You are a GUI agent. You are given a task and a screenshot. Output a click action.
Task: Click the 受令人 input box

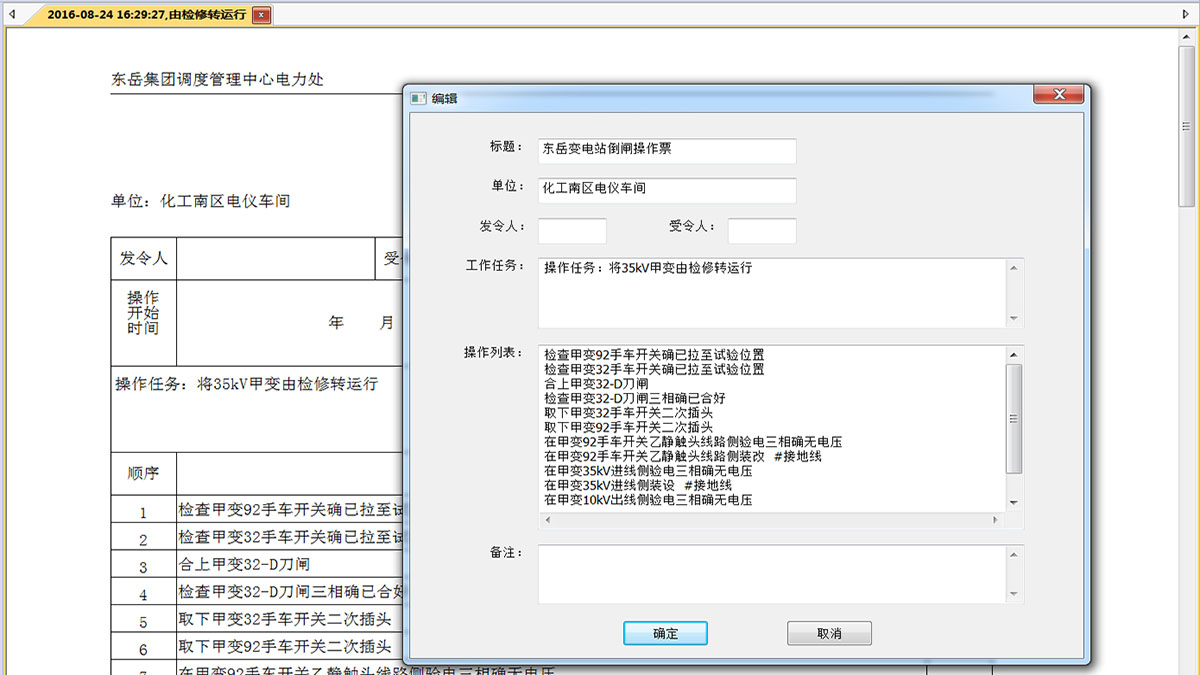pyautogui.click(x=762, y=231)
